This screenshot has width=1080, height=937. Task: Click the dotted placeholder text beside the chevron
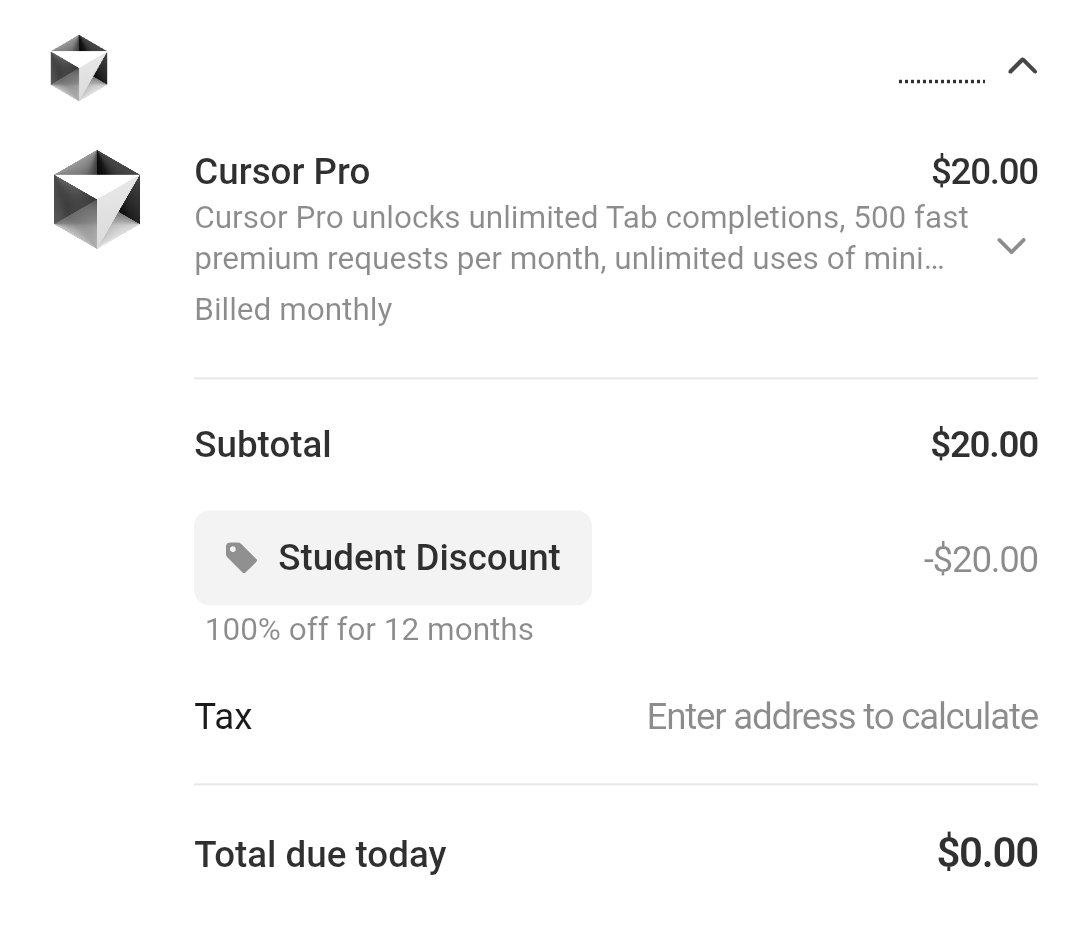click(942, 81)
